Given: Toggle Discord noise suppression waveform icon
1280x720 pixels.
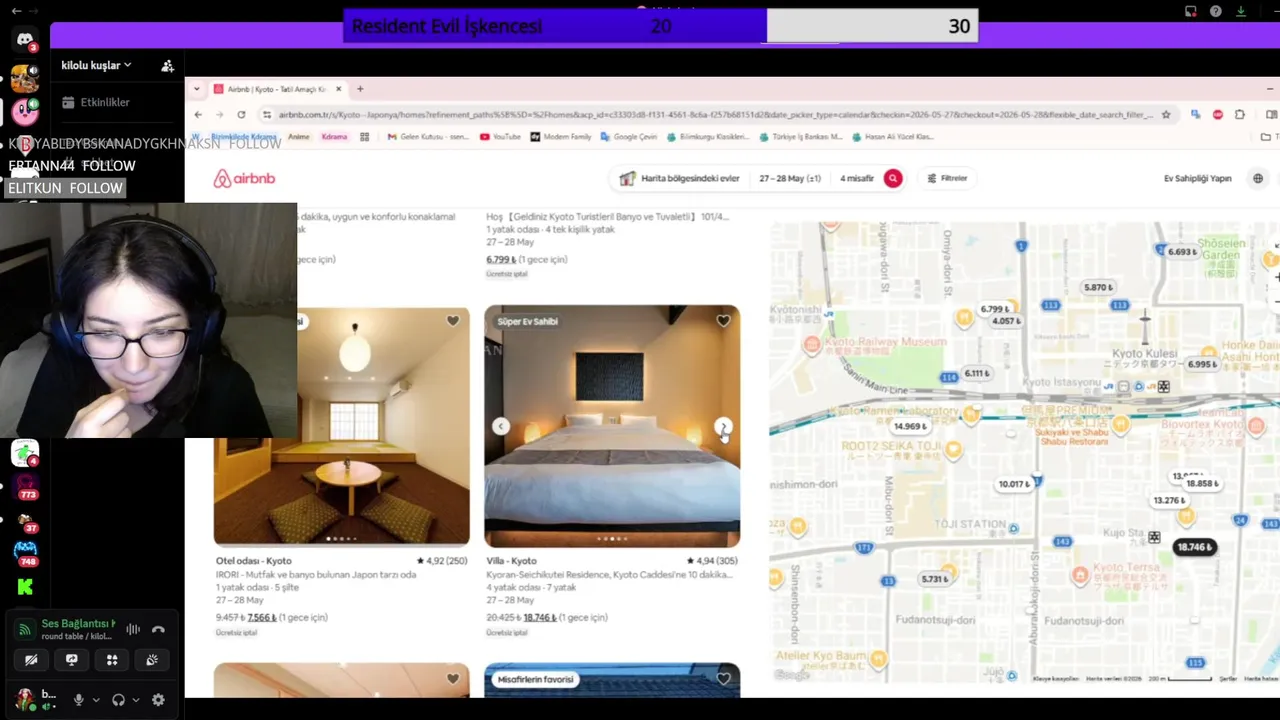Looking at the screenshot, I should tap(132, 629).
